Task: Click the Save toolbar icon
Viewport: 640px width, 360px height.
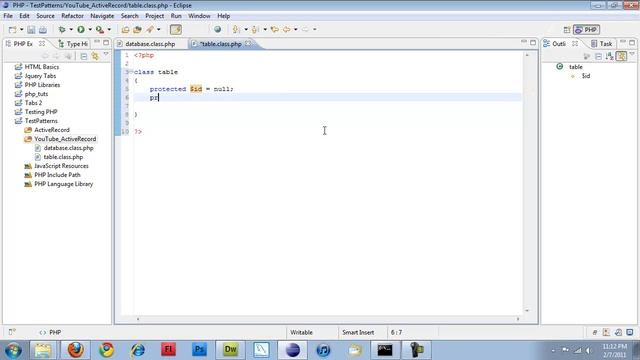Action: (31, 30)
